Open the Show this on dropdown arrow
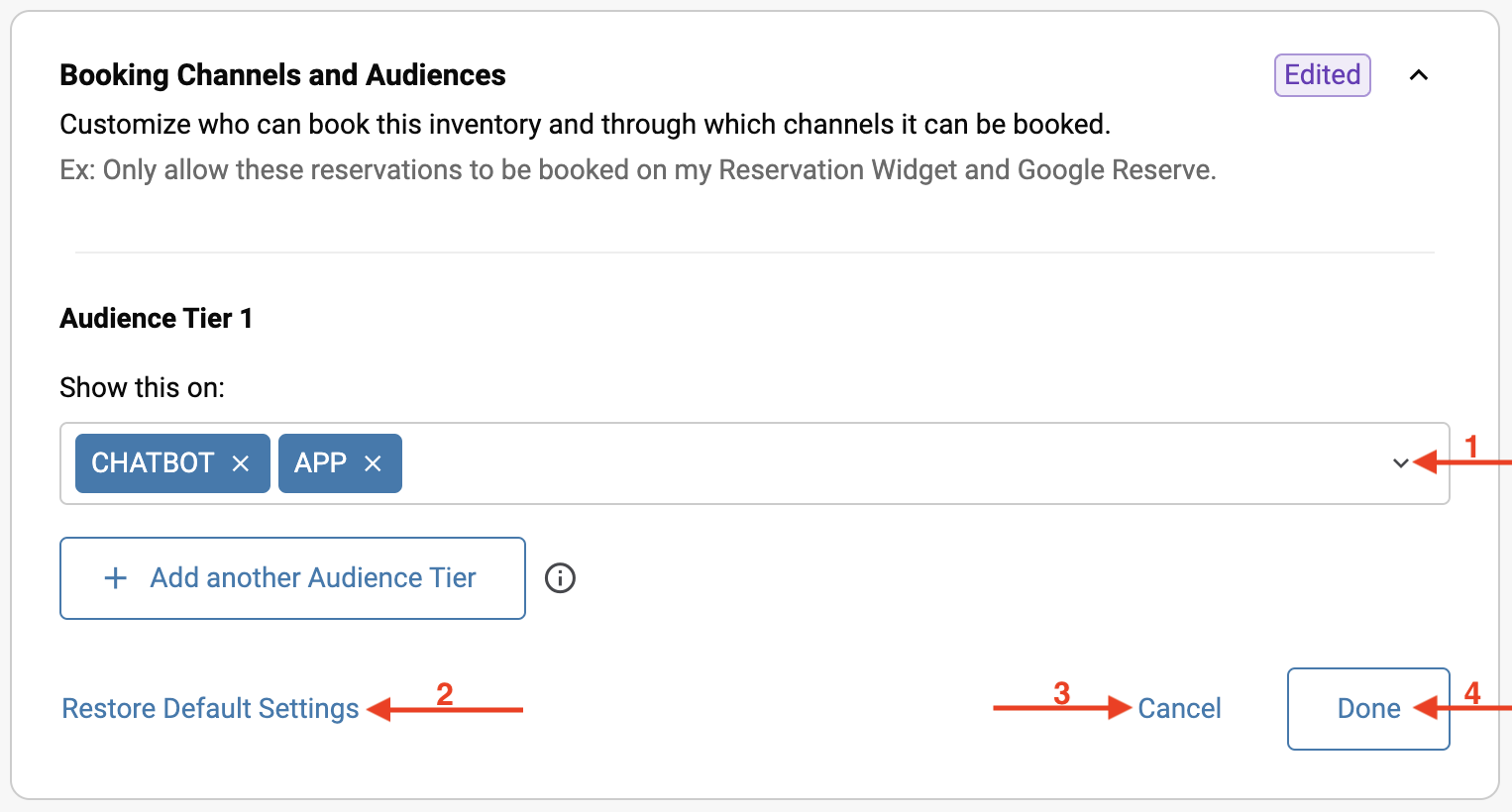The height and width of the screenshot is (812, 1512). pyautogui.click(x=1400, y=463)
